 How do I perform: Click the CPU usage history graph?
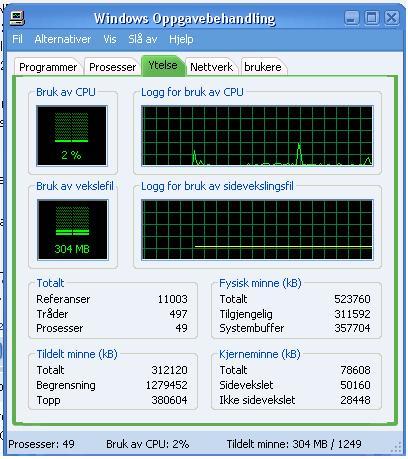pyautogui.click(x=257, y=136)
